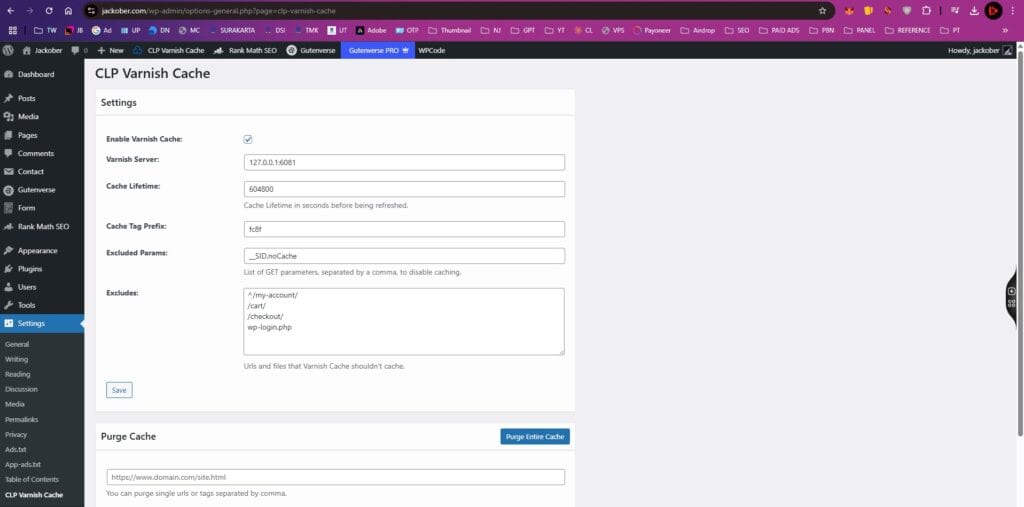1024x507 pixels.
Task: Open Gutenverse PRO in admin bar
Action: coord(377,50)
